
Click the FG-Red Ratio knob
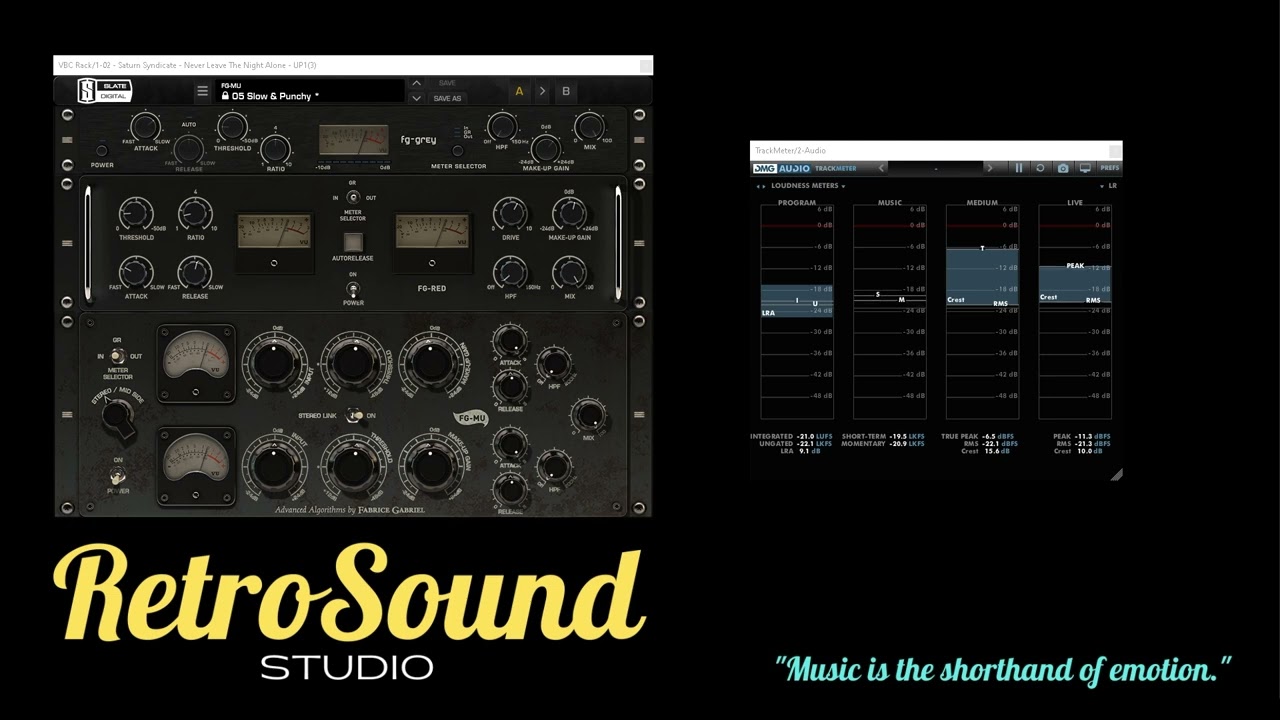click(x=195, y=213)
